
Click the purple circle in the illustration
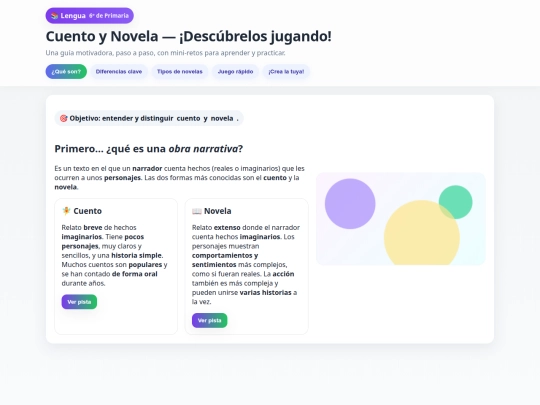tap(350, 204)
